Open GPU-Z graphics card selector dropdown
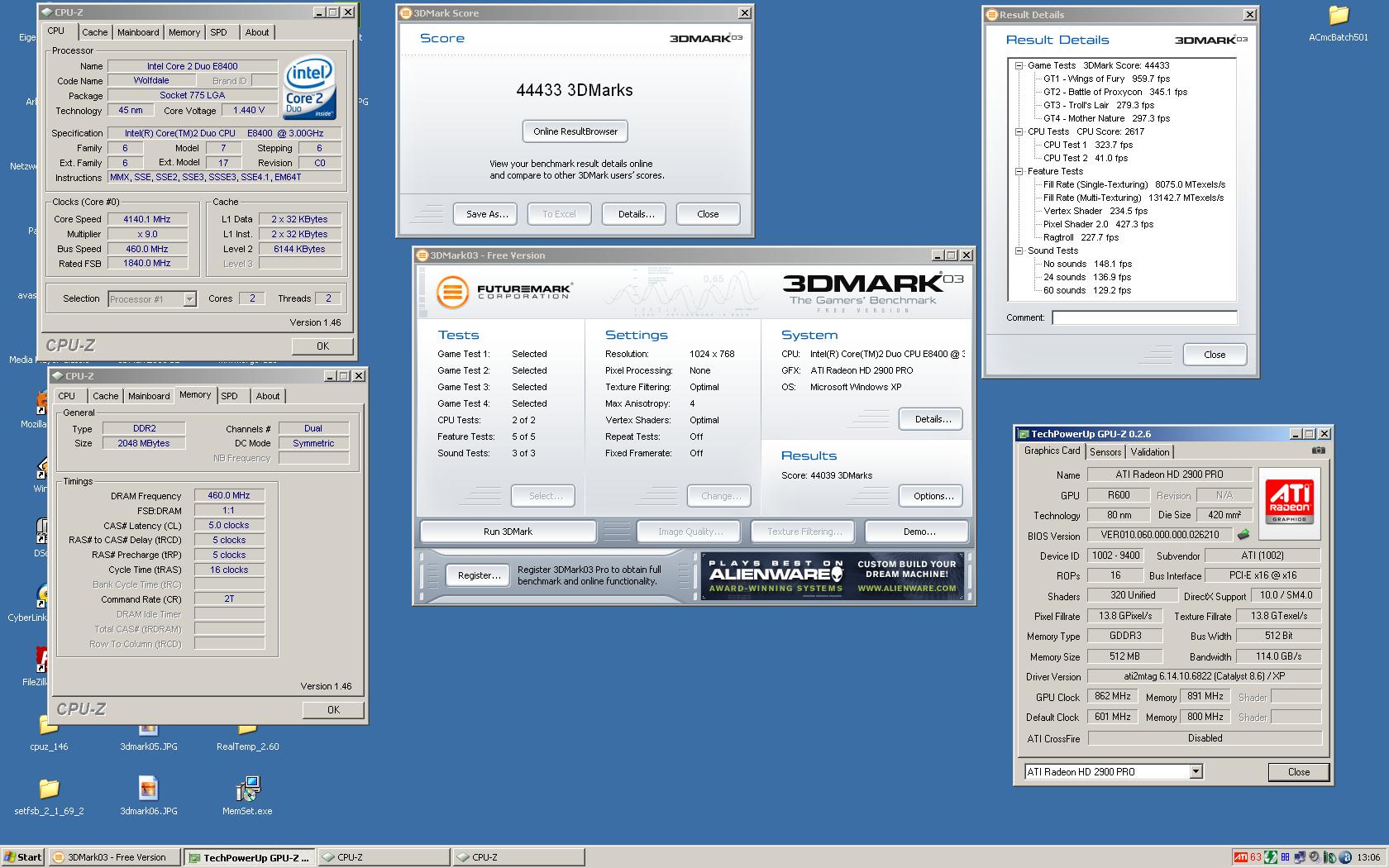 pos(1195,771)
